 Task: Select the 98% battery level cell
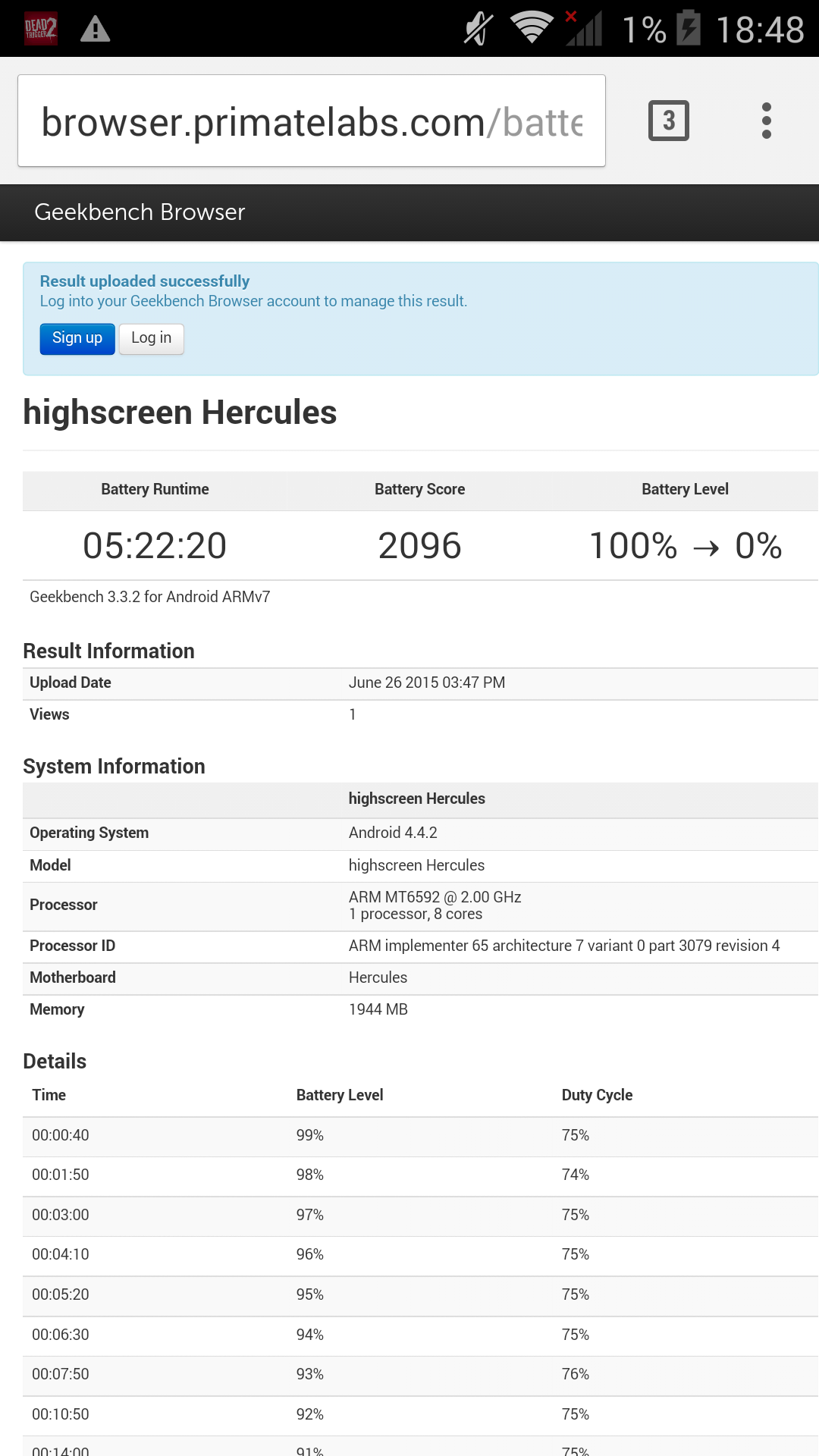(x=310, y=1175)
